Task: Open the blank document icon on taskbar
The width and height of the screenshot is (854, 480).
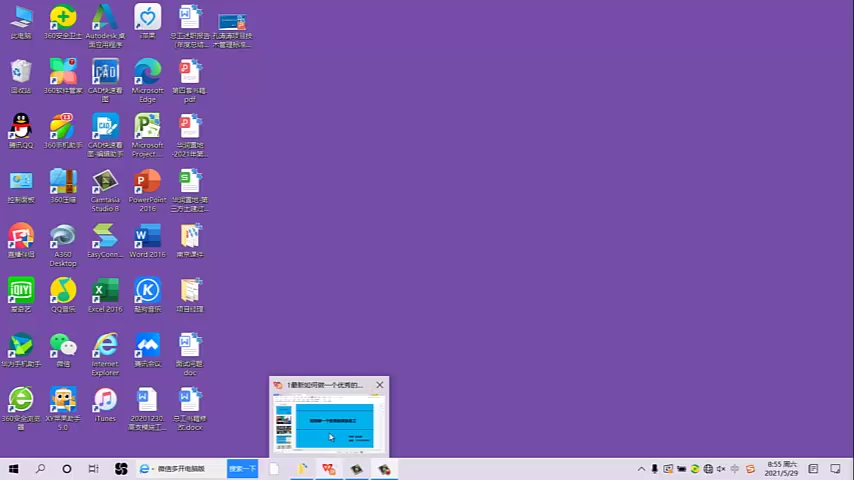Action: [274, 469]
